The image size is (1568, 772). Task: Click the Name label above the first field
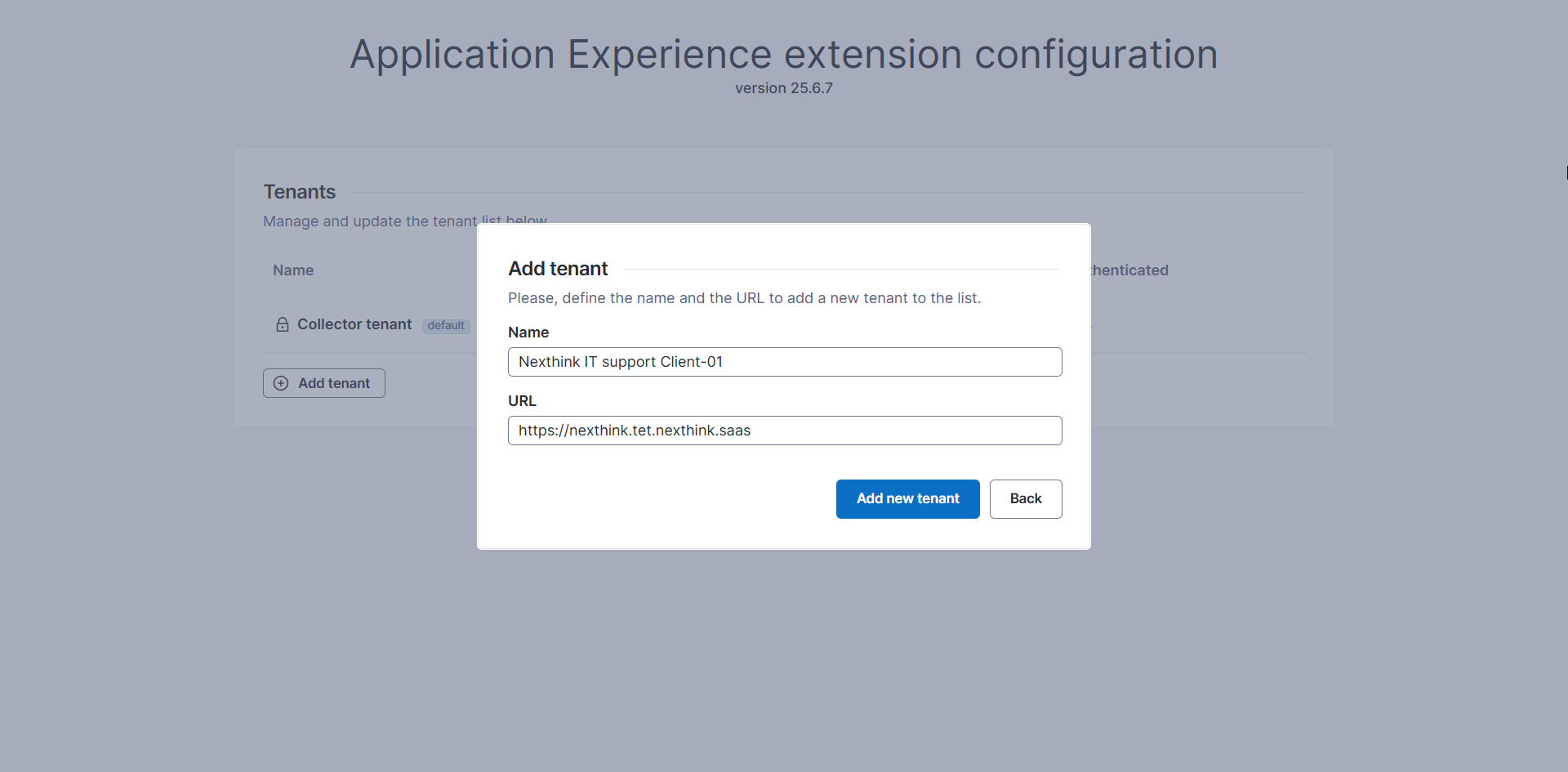528,332
